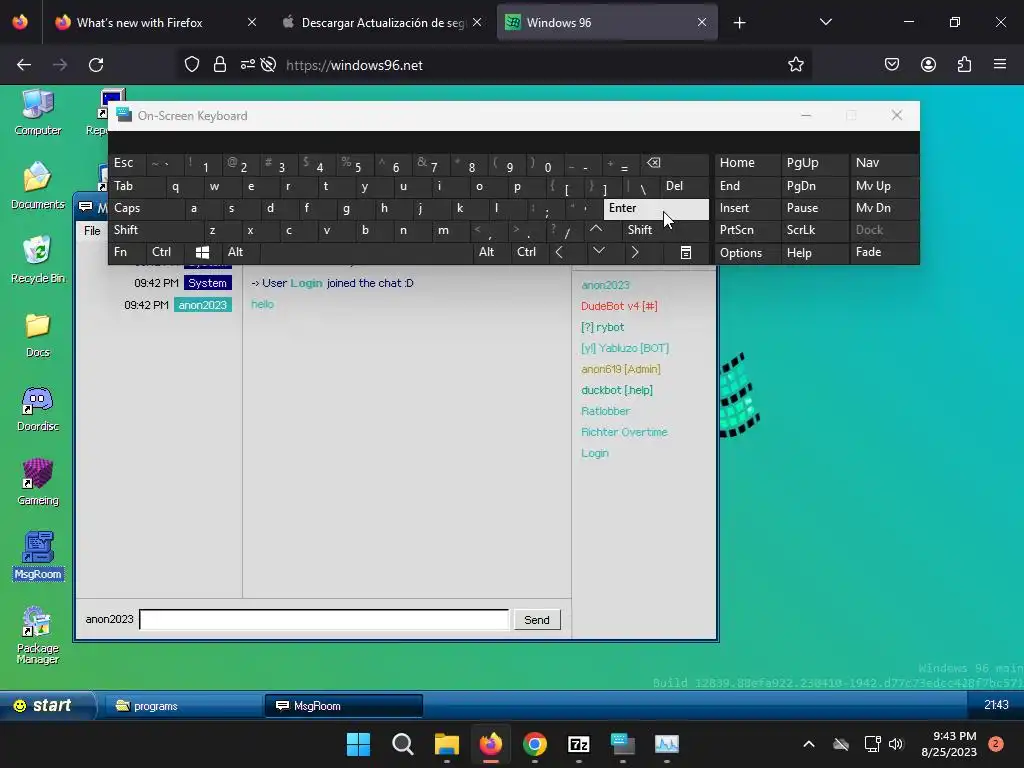Switch to the Descargar Actualización tab
Viewport: 1024px width, 768px height.
pos(383,23)
